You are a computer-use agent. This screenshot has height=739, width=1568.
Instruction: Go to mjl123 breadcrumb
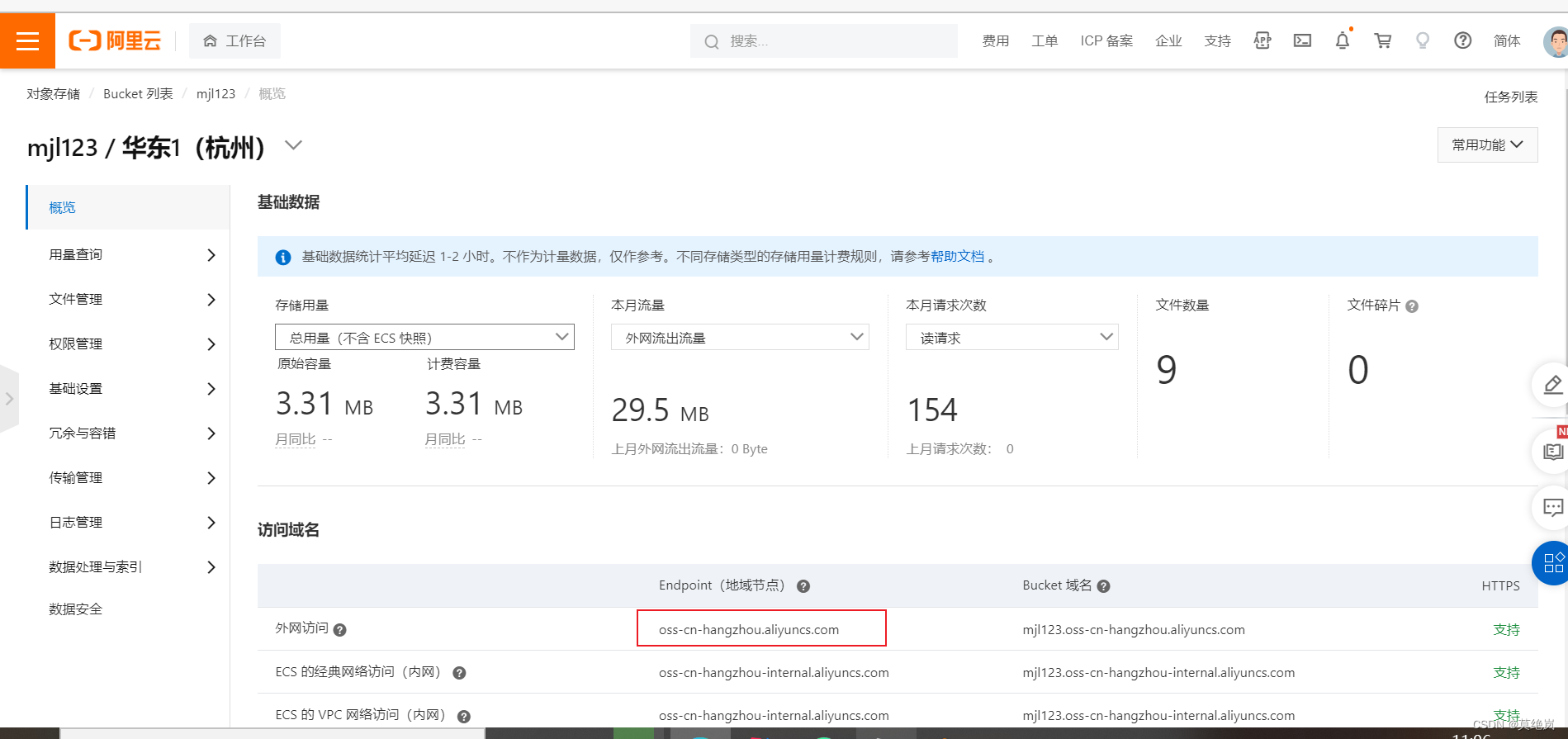216,94
